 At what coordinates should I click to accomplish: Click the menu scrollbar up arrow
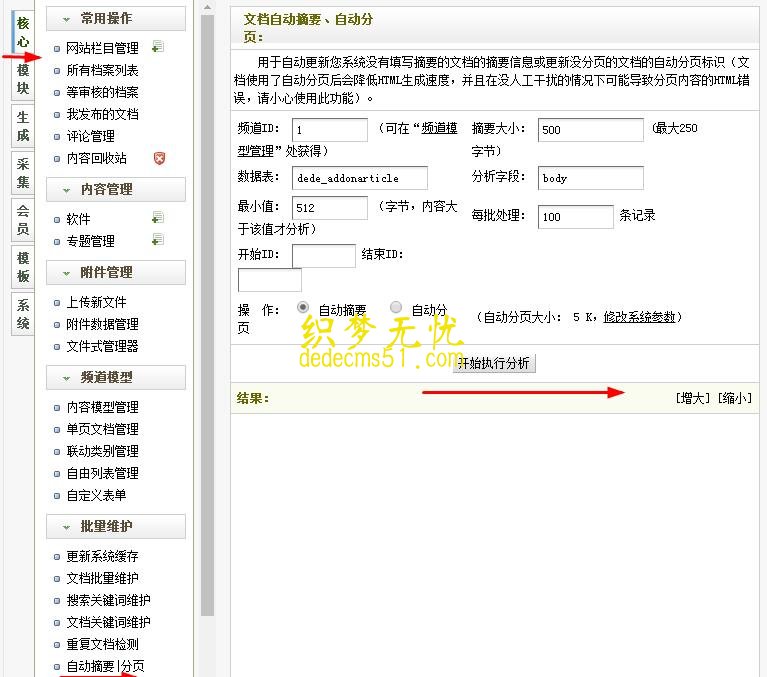click(x=207, y=7)
